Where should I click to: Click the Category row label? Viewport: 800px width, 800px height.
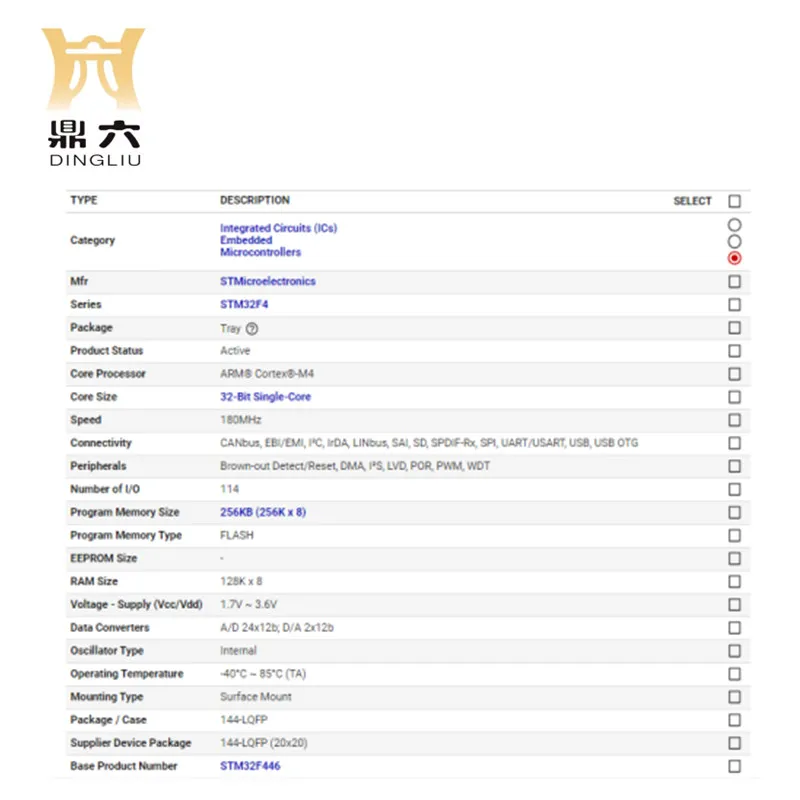point(92,240)
